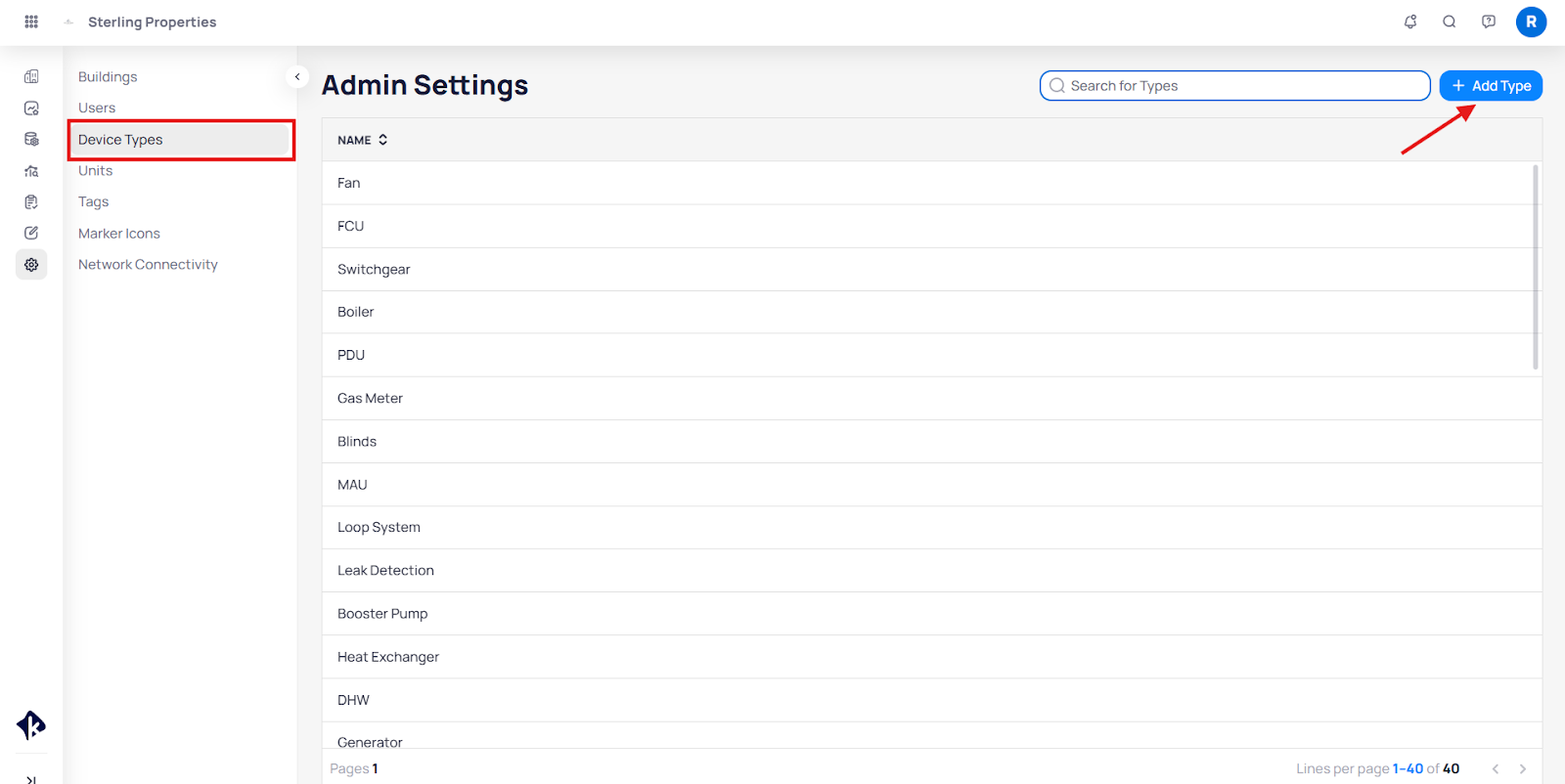Open the notifications bell
The width and height of the screenshot is (1565, 784).
coord(1410,22)
